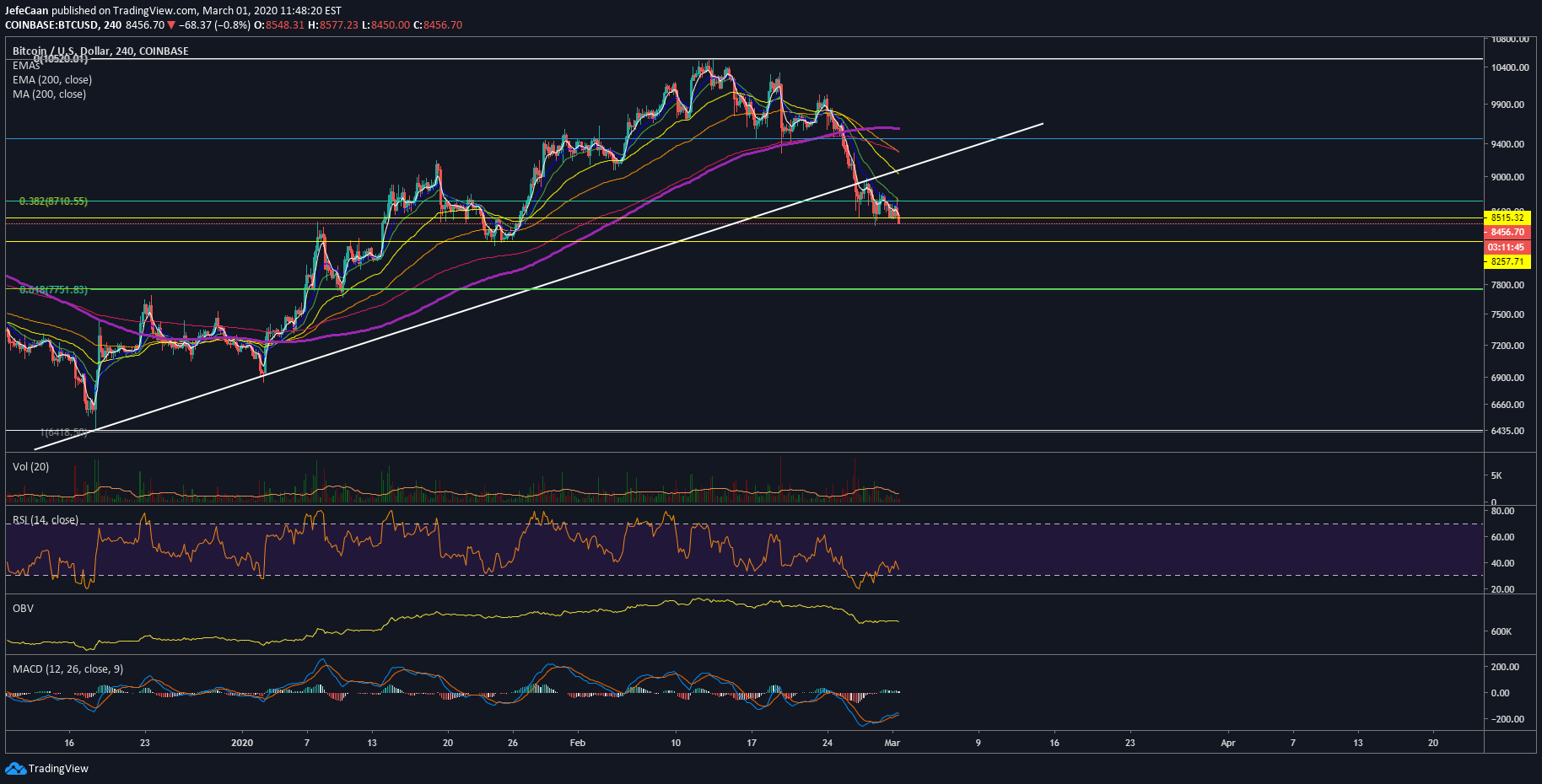Select the COINBASE:BTCUSD, 240 symbol header

[63, 25]
